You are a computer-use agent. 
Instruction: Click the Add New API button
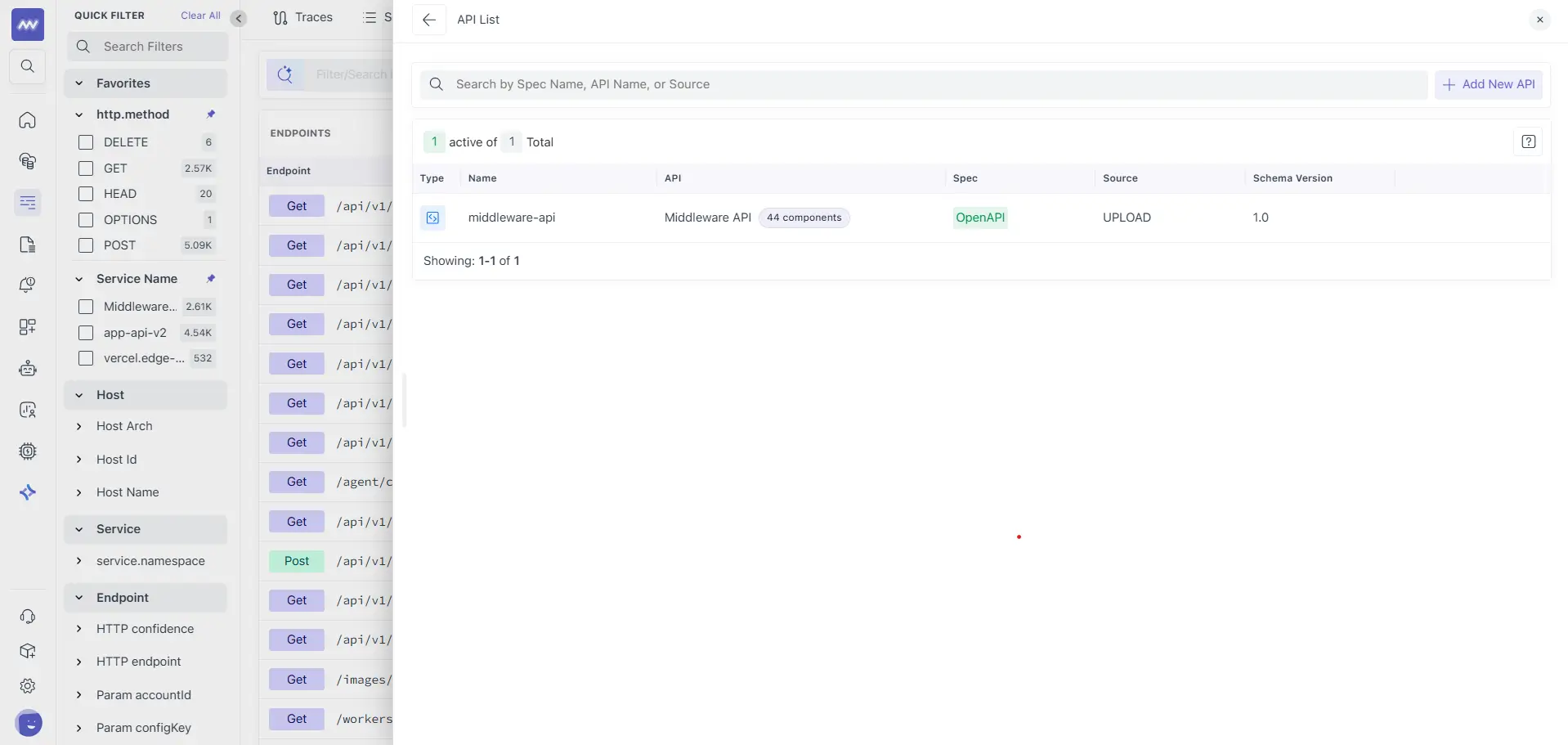coord(1488,84)
